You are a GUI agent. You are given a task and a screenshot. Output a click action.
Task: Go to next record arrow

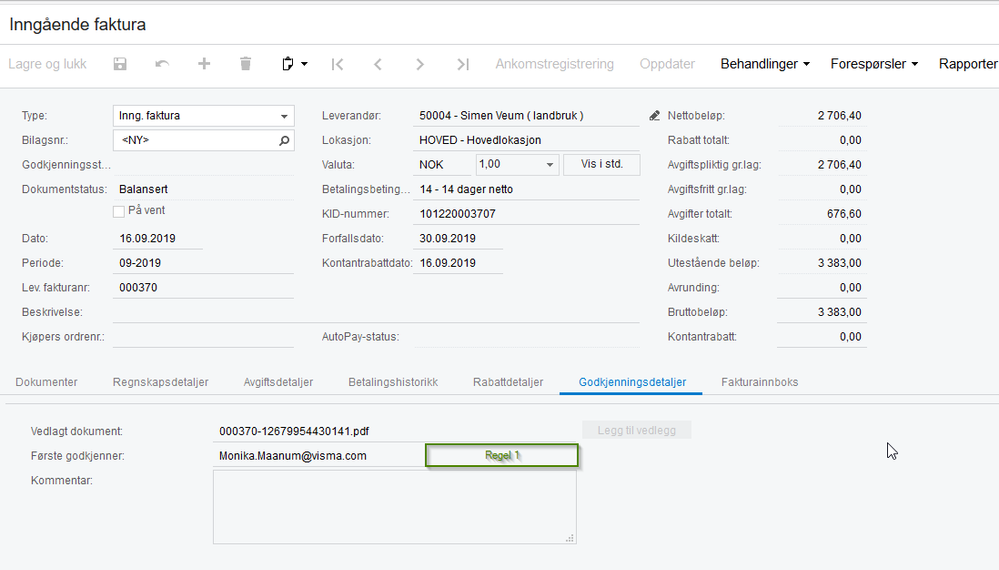(419, 64)
